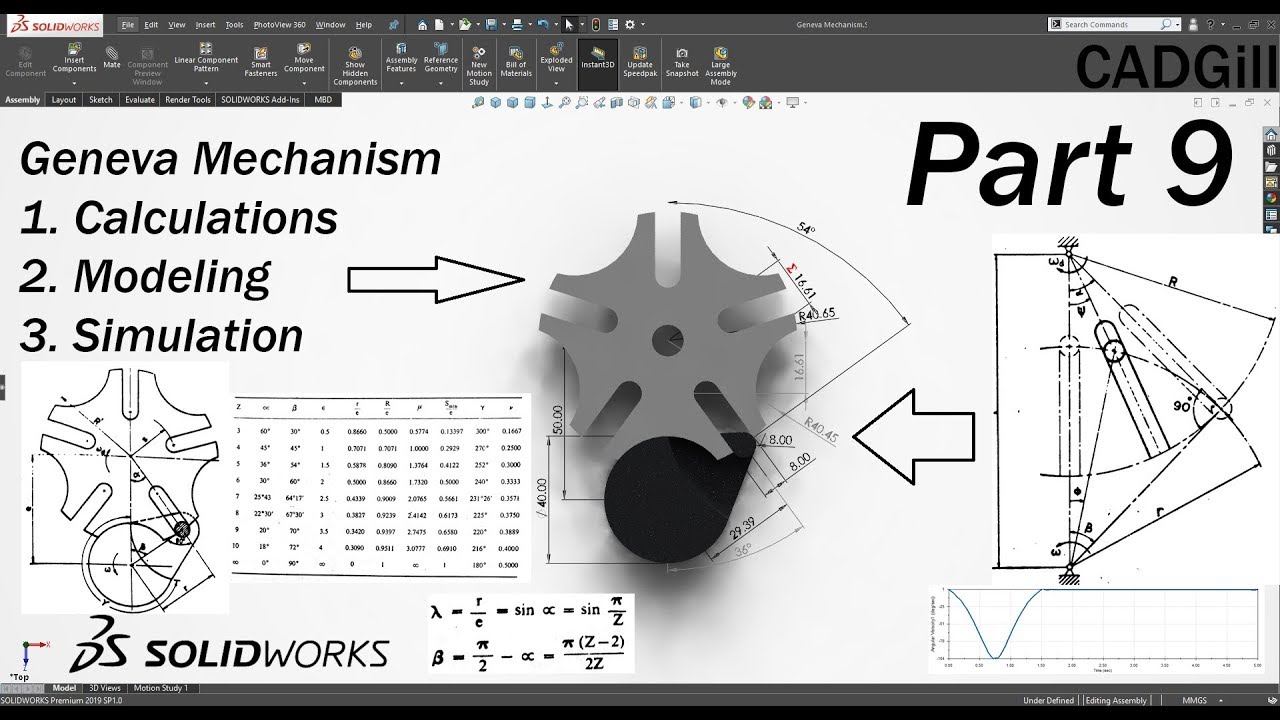The width and height of the screenshot is (1280, 720).
Task: Click the Print icon
Action: pos(517,24)
